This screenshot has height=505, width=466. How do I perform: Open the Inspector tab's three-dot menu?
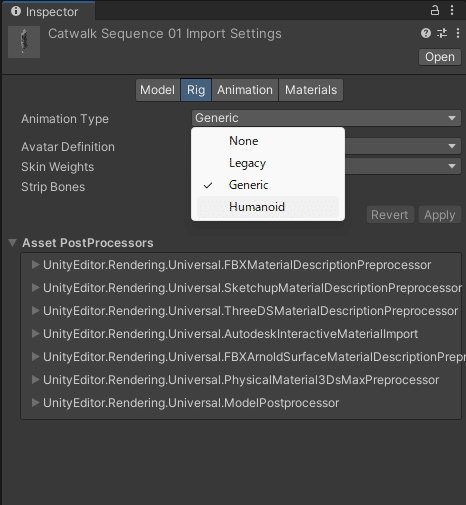(452, 10)
